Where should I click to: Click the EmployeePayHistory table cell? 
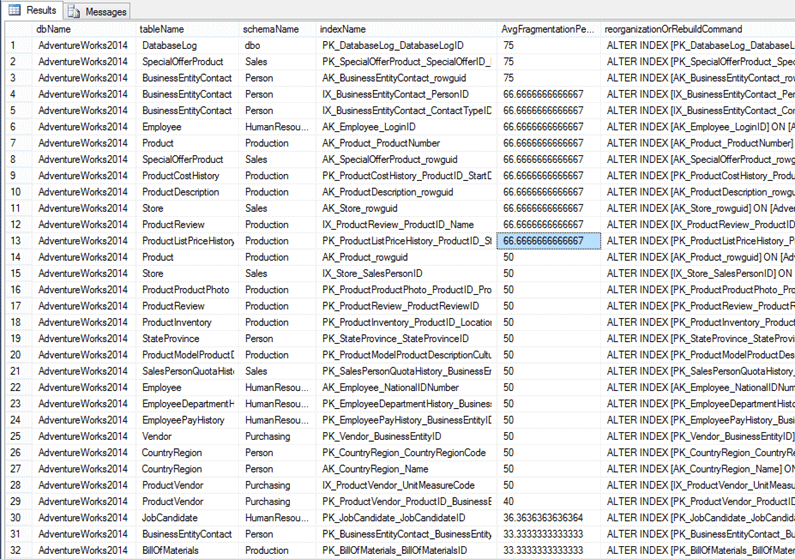(x=188, y=420)
